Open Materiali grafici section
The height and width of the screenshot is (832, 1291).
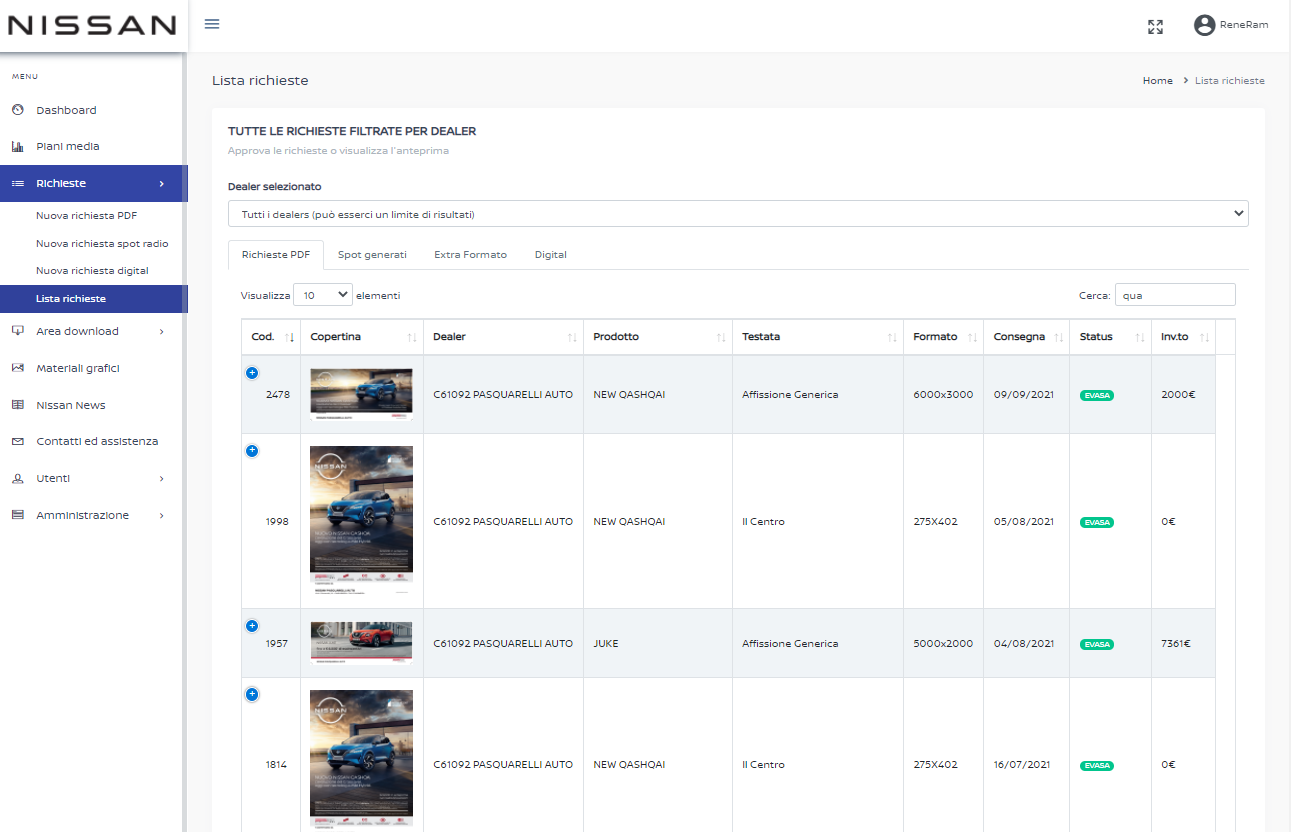78,368
